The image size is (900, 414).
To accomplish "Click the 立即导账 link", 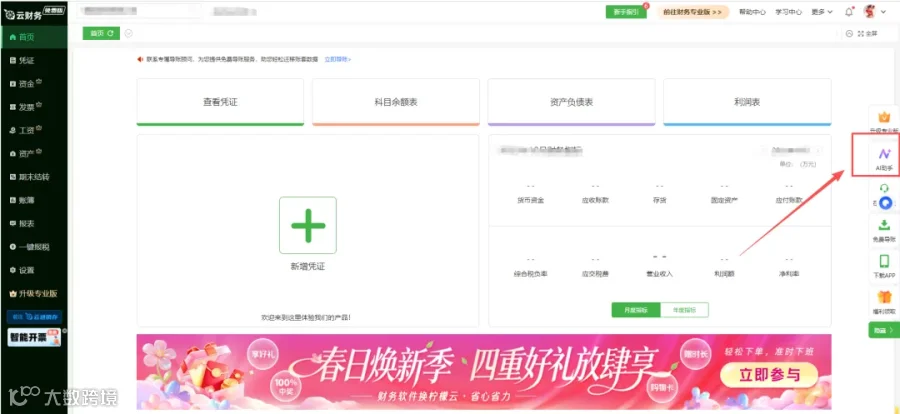I will tap(338, 59).
